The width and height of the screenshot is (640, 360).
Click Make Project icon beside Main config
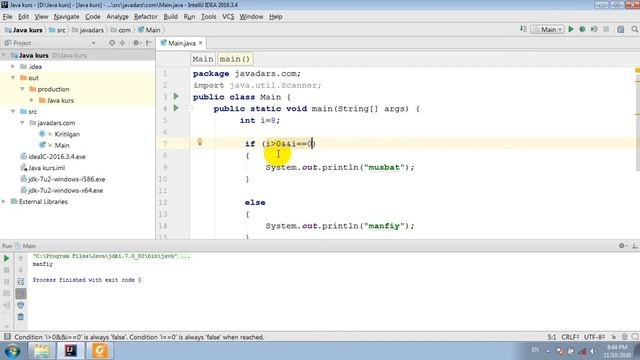[x=523, y=29]
